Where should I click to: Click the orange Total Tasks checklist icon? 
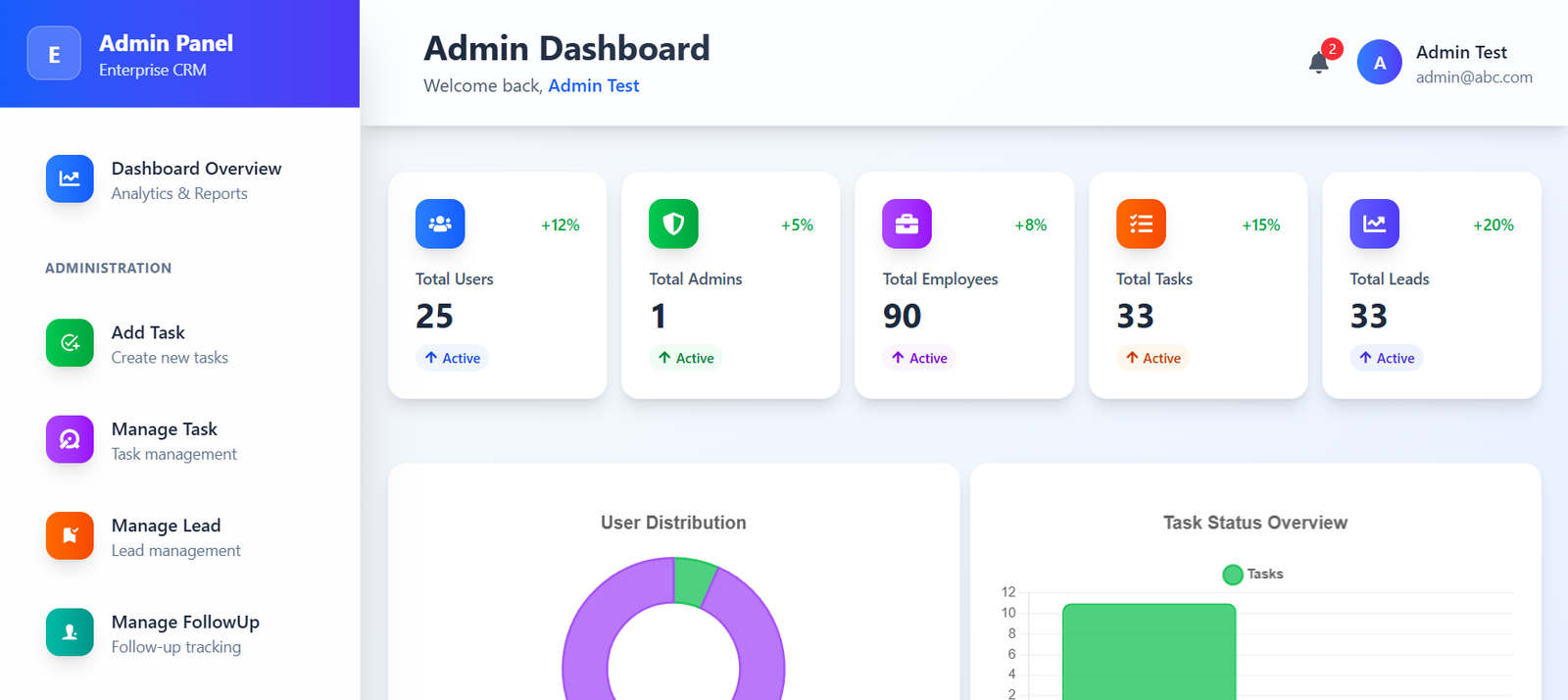coord(1141,224)
